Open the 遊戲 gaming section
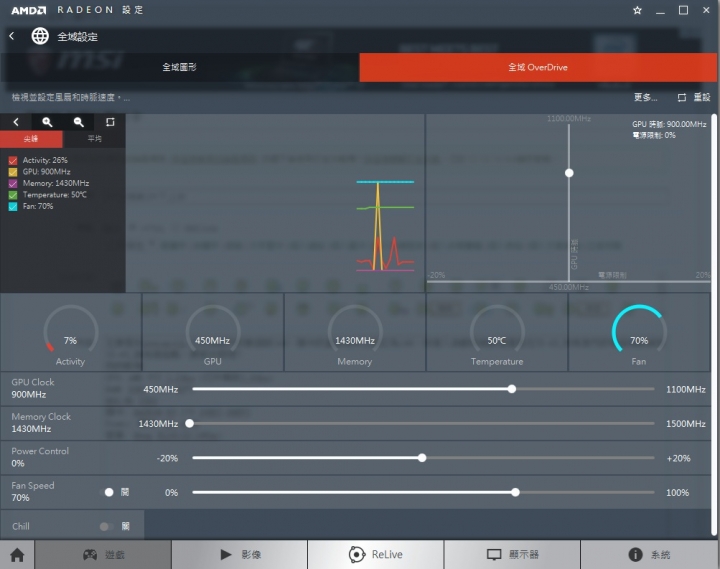Screen dimensions: 720x569 103,555
